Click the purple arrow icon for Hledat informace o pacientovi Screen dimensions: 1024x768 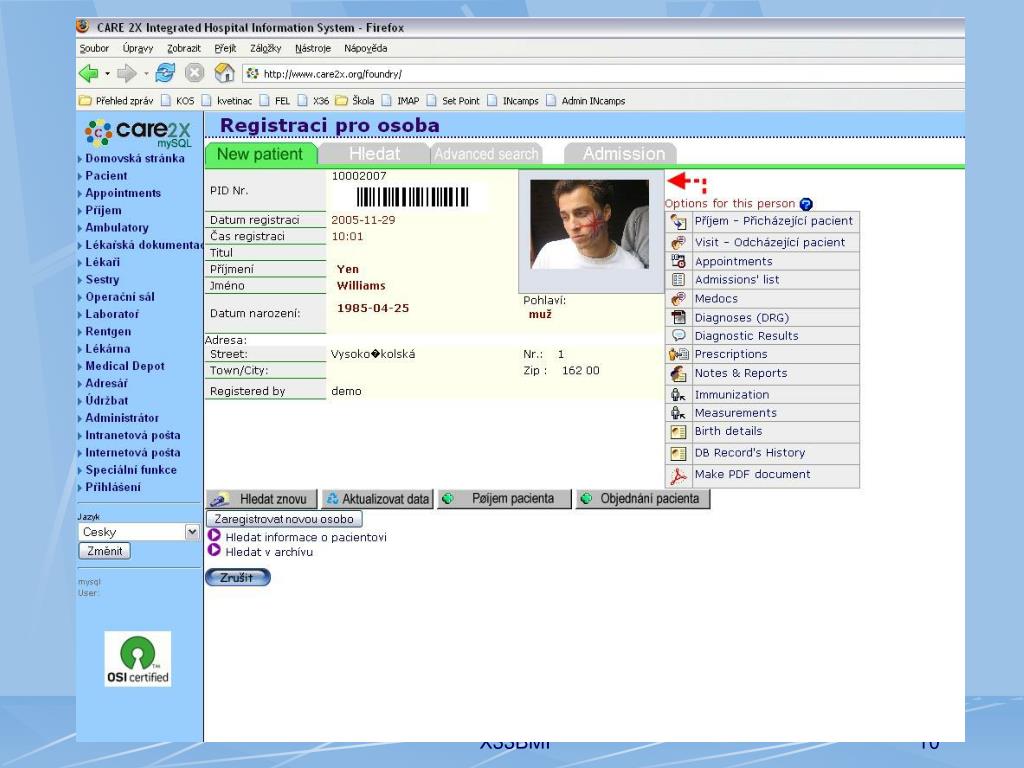[214, 536]
